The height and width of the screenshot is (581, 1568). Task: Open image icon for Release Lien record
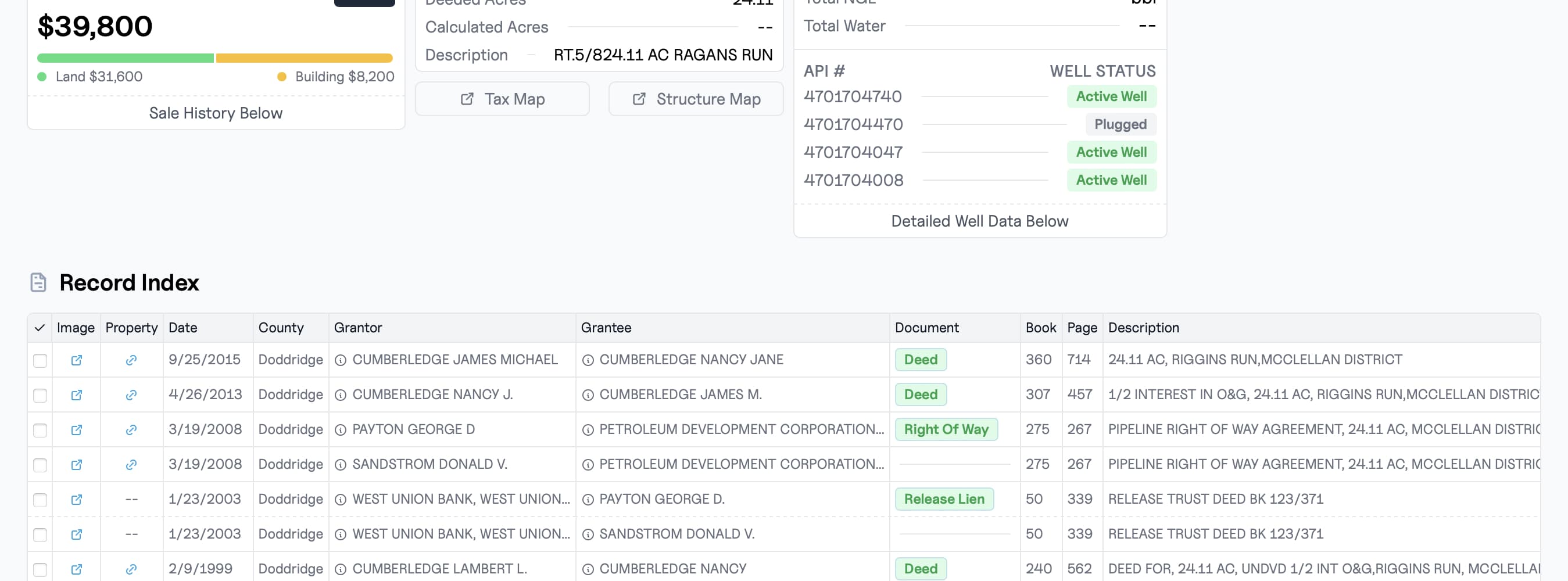coord(76,500)
